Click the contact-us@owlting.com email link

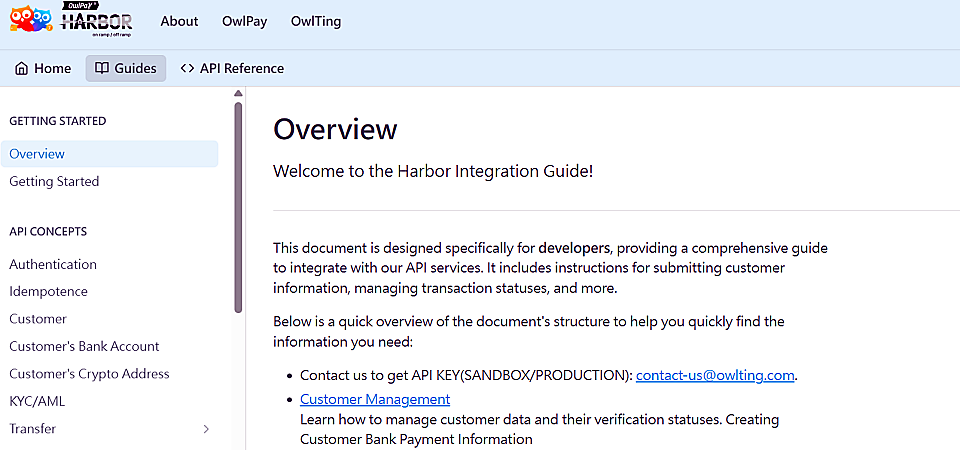715,375
